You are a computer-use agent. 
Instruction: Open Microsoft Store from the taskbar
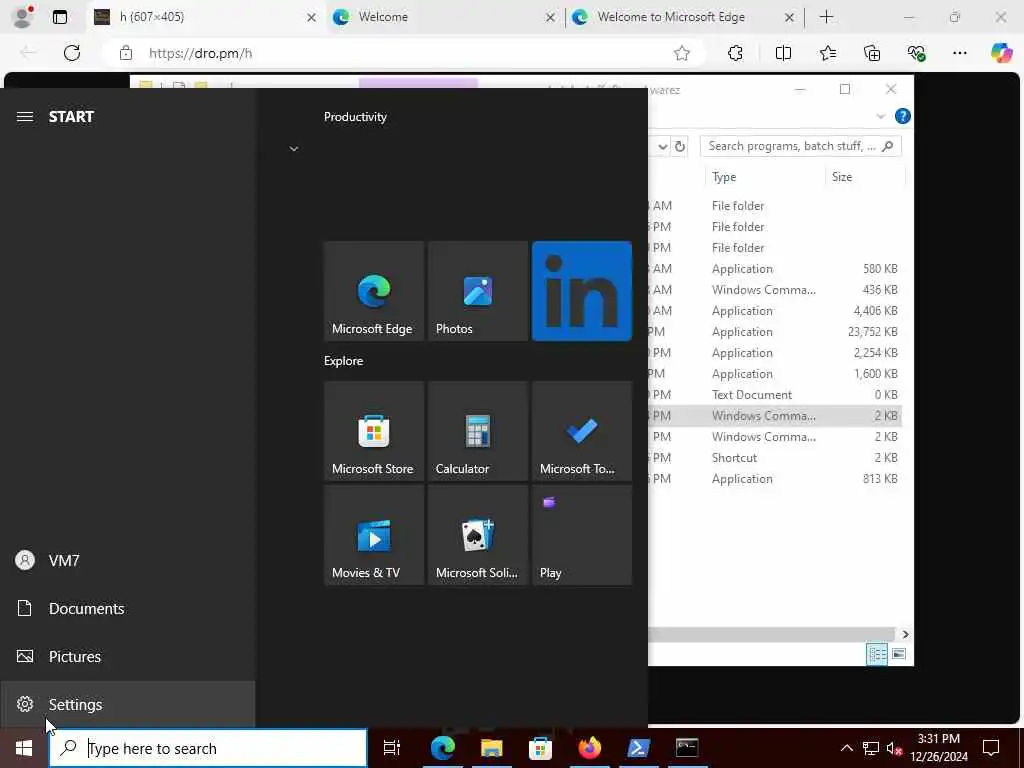click(x=540, y=748)
